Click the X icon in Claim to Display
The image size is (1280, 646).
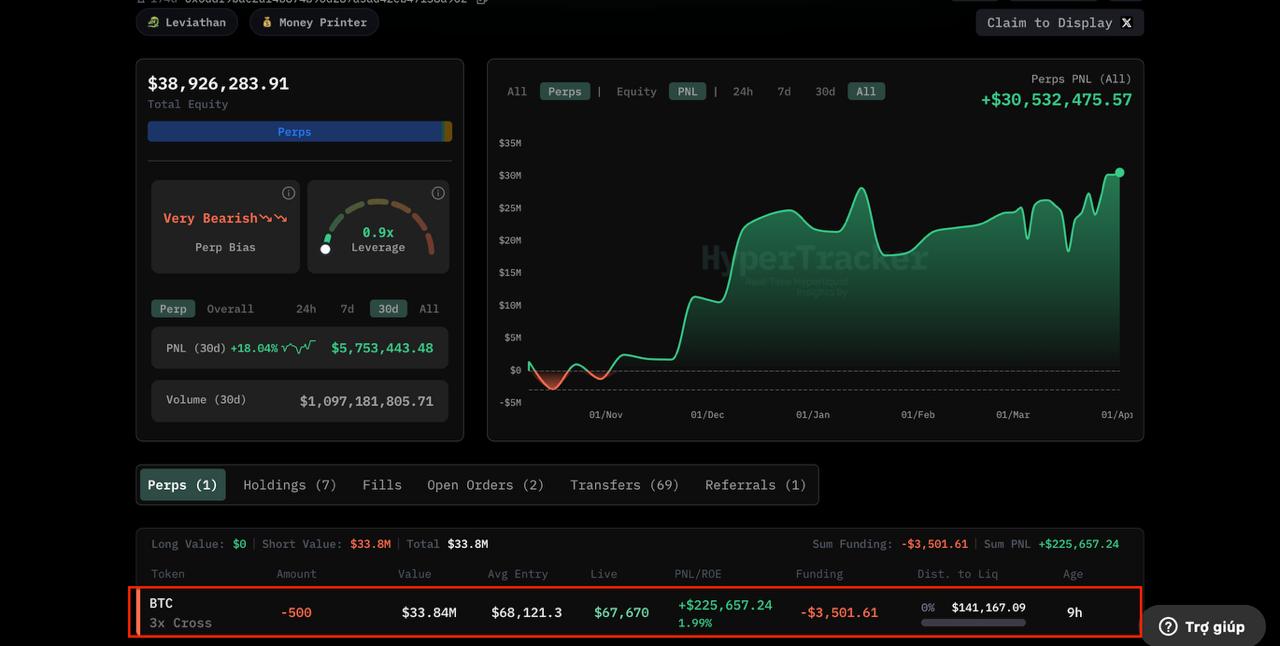coord(1126,23)
